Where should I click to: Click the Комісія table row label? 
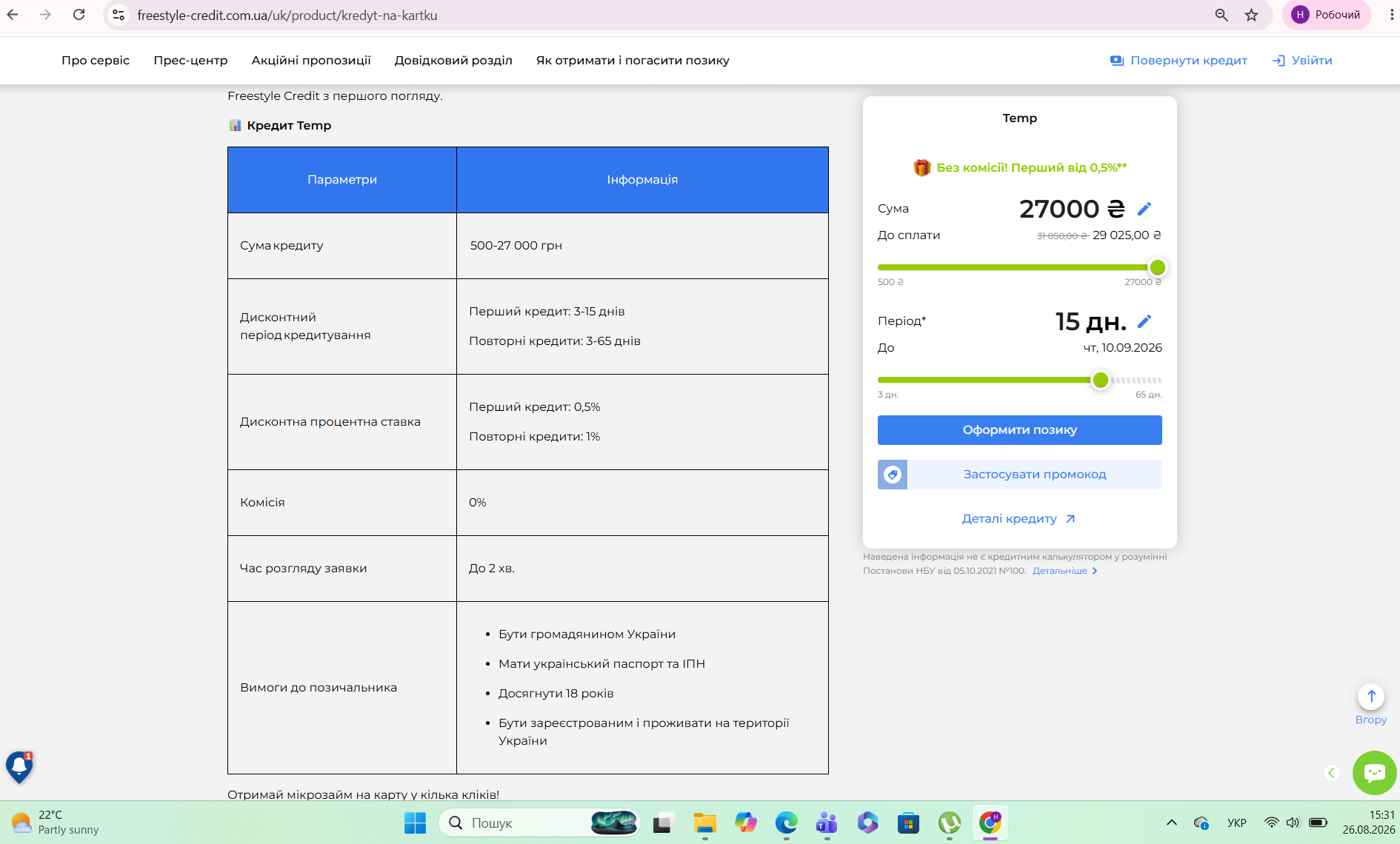[262, 503]
